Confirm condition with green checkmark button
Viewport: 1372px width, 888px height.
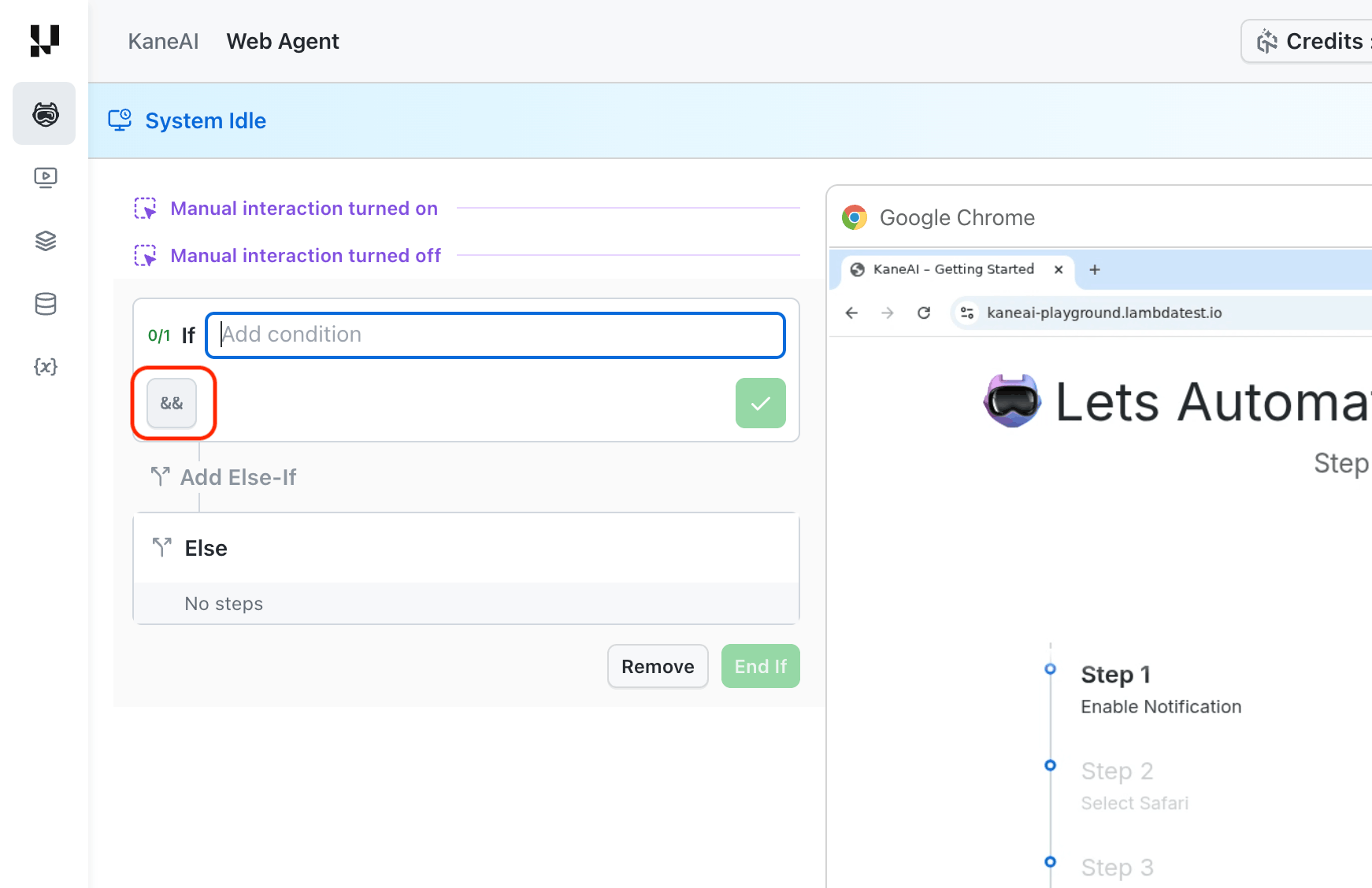760,403
